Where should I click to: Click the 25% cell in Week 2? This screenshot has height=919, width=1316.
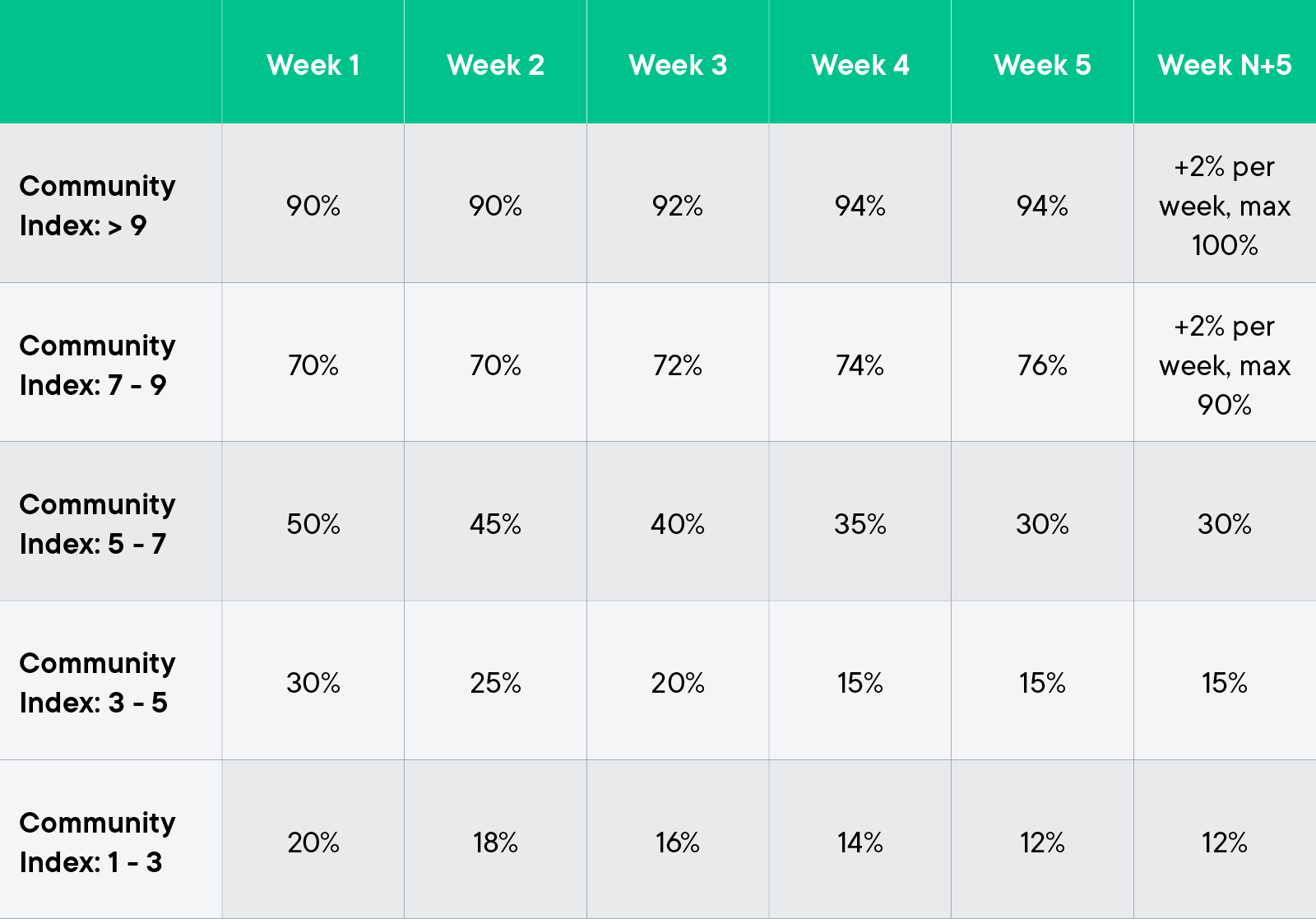495,683
